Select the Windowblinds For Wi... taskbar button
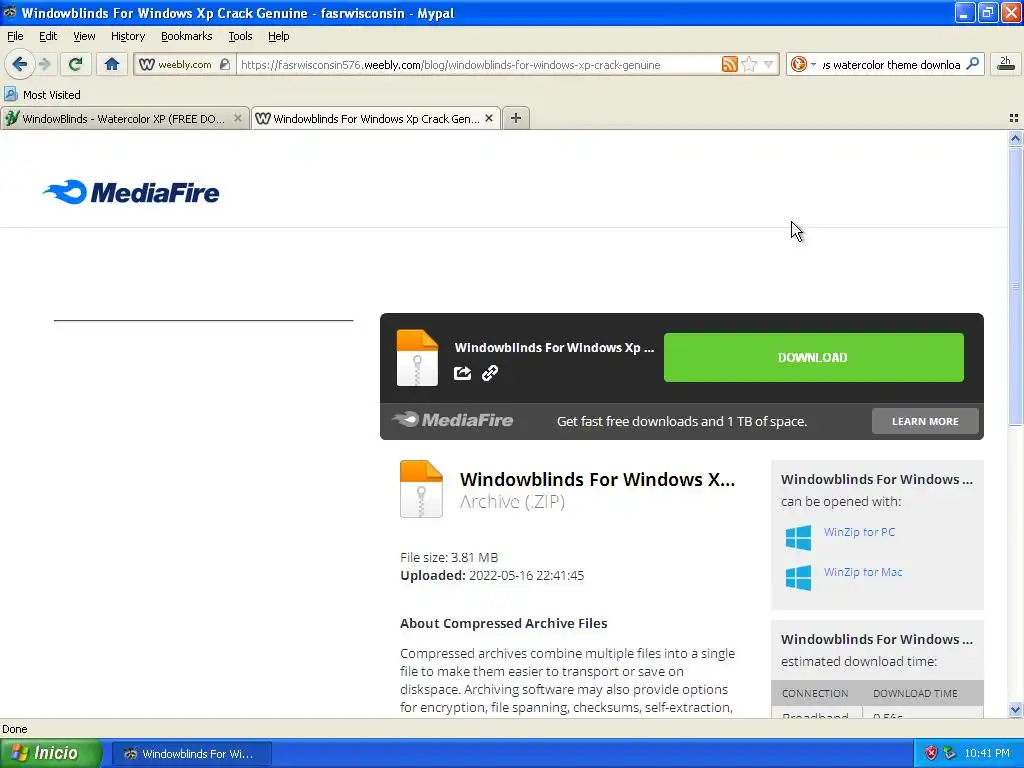Image resolution: width=1024 pixels, height=768 pixels. point(190,754)
